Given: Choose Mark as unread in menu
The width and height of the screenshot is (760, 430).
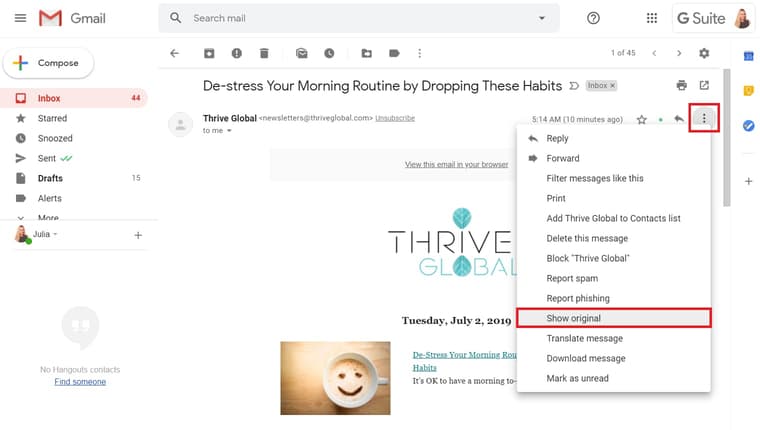Looking at the screenshot, I should (x=614, y=378).
